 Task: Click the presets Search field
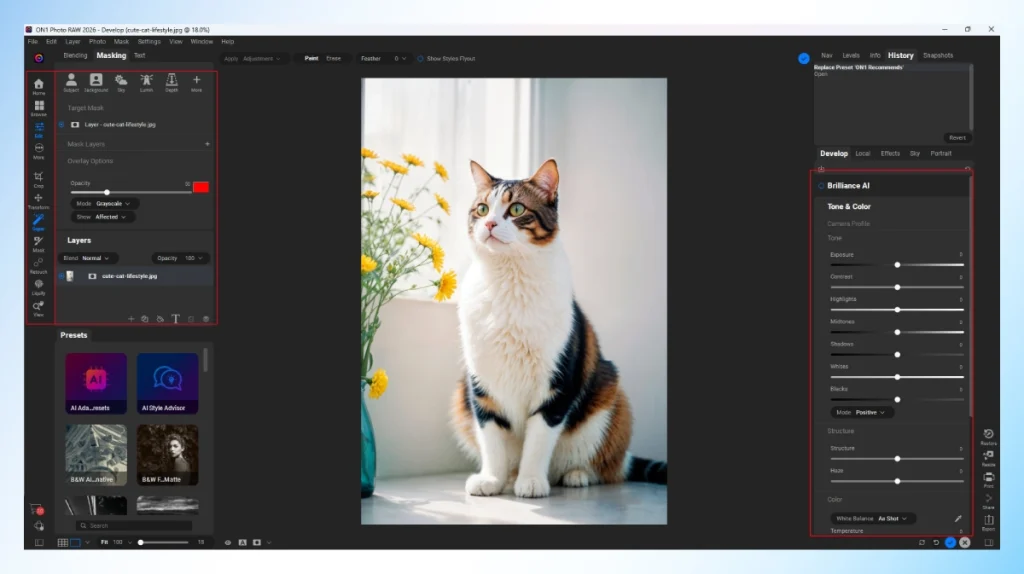[135, 526]
